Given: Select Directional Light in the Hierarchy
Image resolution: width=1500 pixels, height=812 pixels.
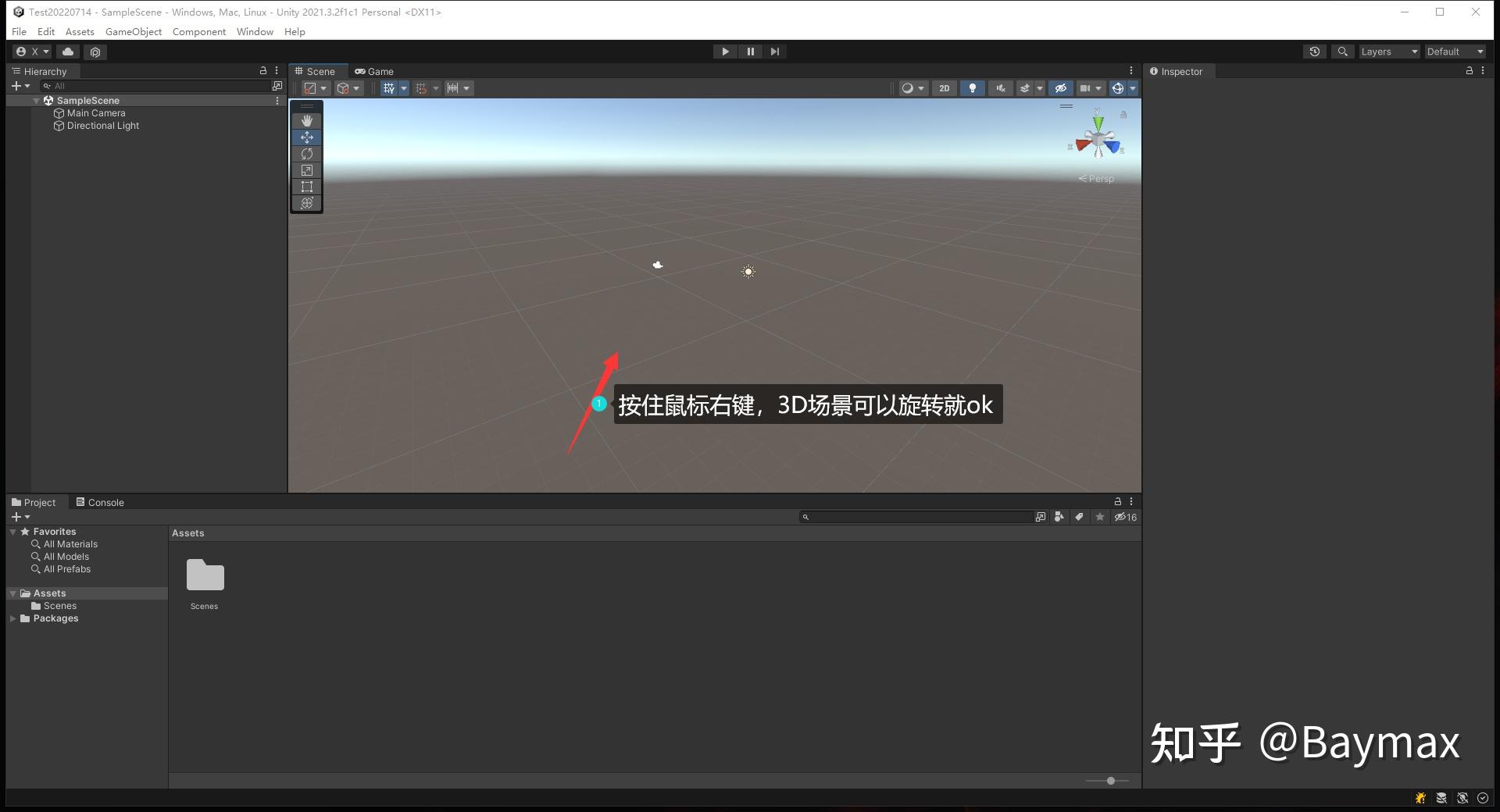Looking at the screenshot, I should [102, 126].
